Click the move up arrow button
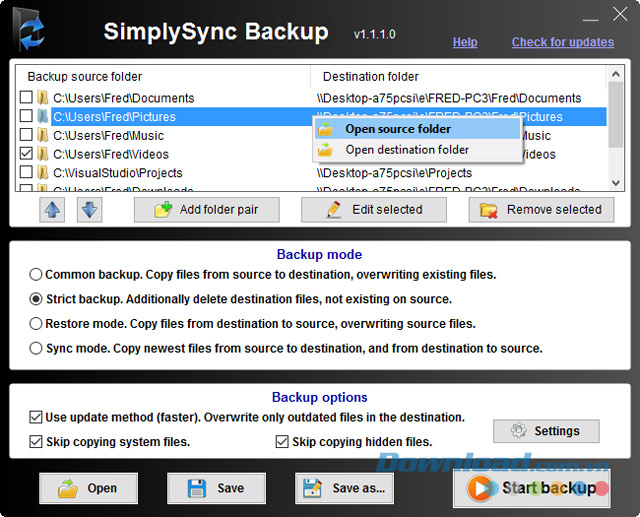This screenshot has width=640, height=517. pyautogui.click(x=54, y=209)
